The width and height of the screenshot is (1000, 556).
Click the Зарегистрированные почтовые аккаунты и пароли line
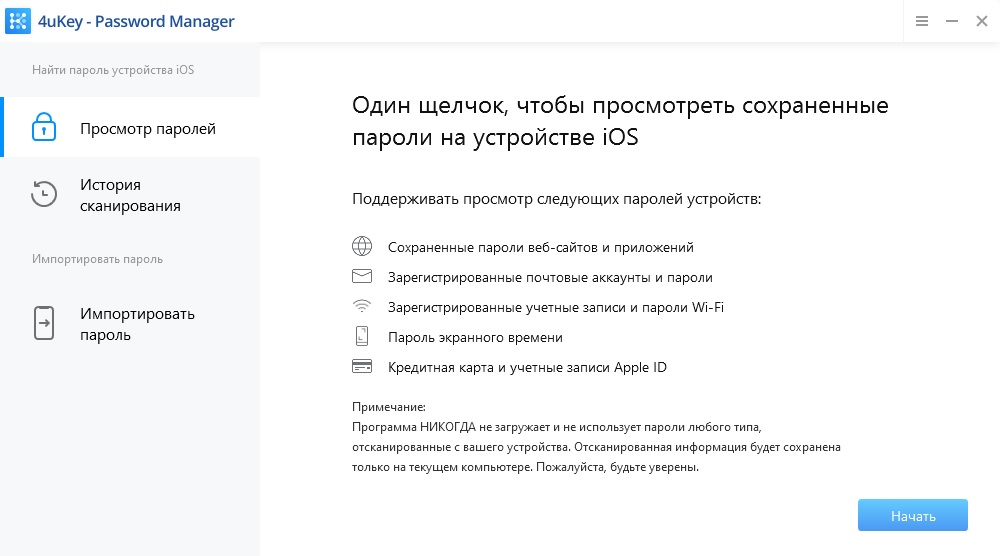(550, 277)
